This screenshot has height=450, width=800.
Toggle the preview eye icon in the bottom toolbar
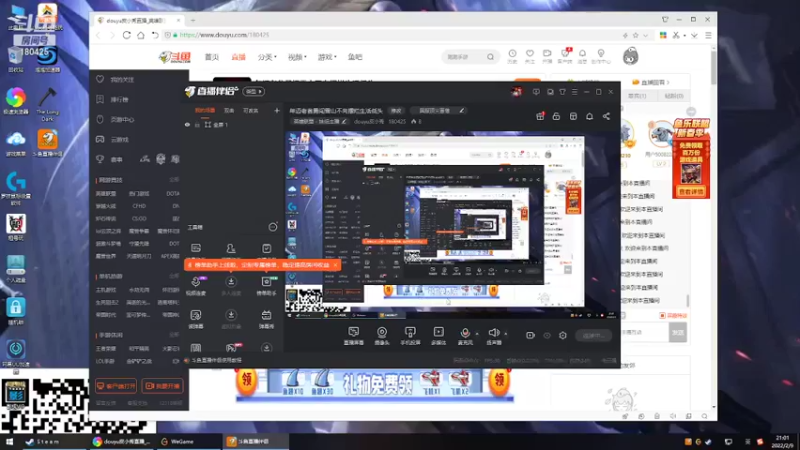(547, 335)
